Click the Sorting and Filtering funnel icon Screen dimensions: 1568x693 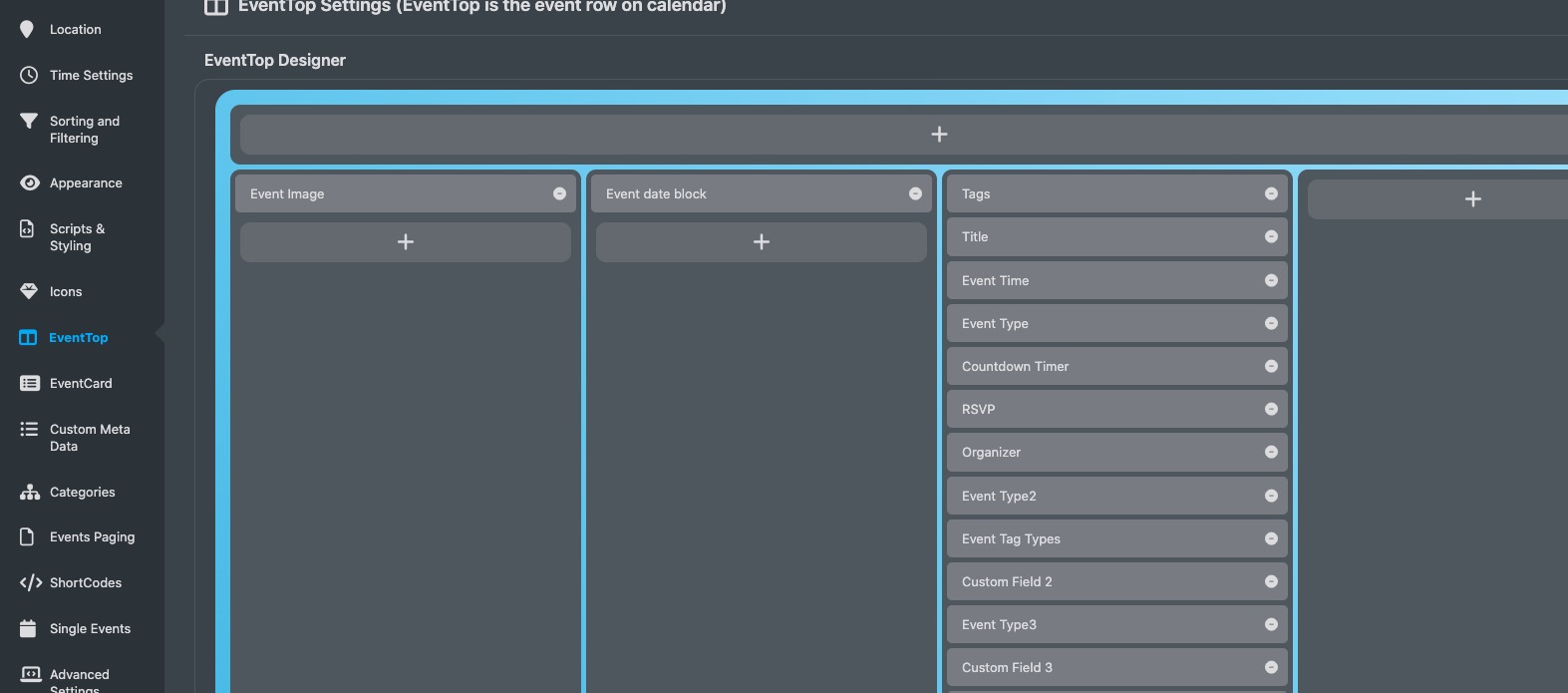pos(29,121)
